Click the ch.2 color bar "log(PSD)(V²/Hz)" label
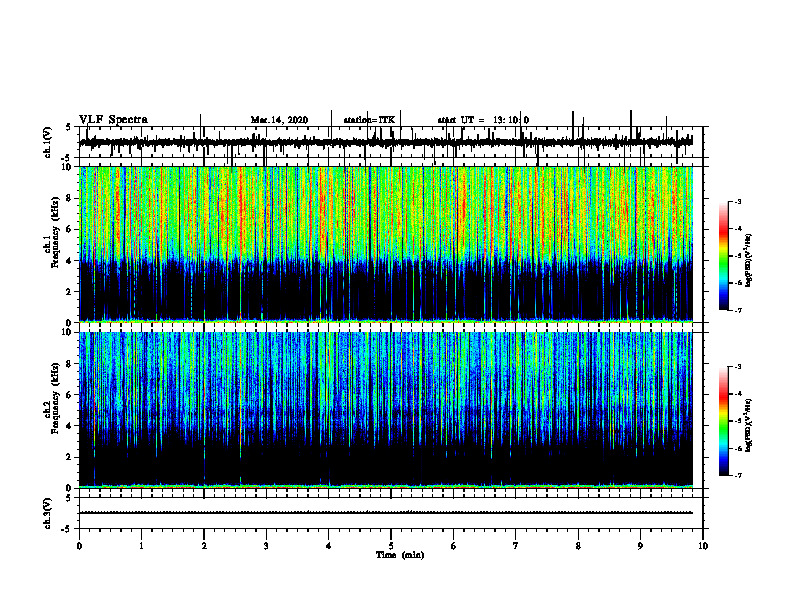The image size is (792, 612). (x=749, y=425)
